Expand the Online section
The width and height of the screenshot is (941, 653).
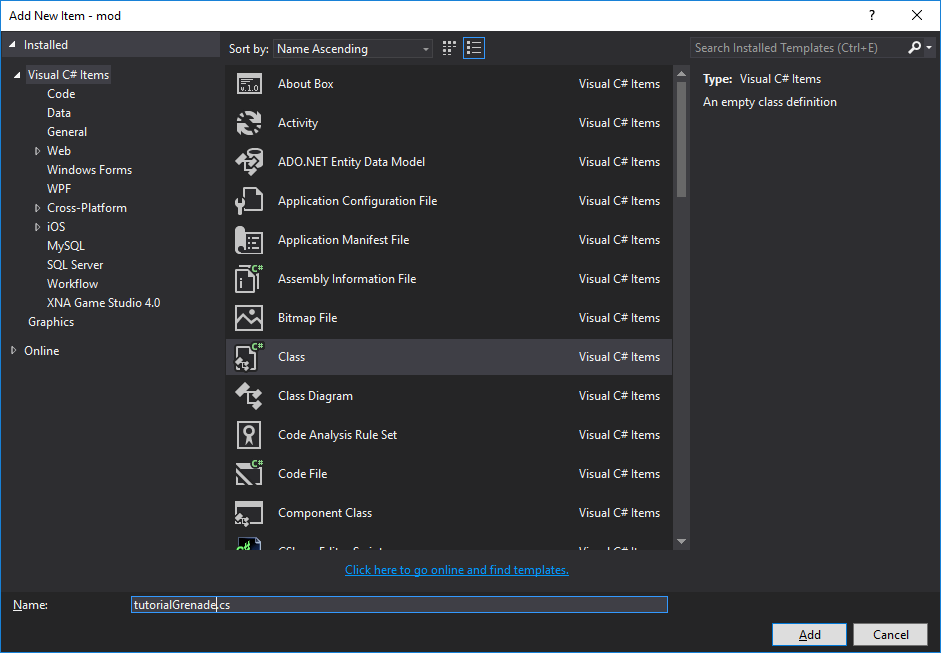13,351
